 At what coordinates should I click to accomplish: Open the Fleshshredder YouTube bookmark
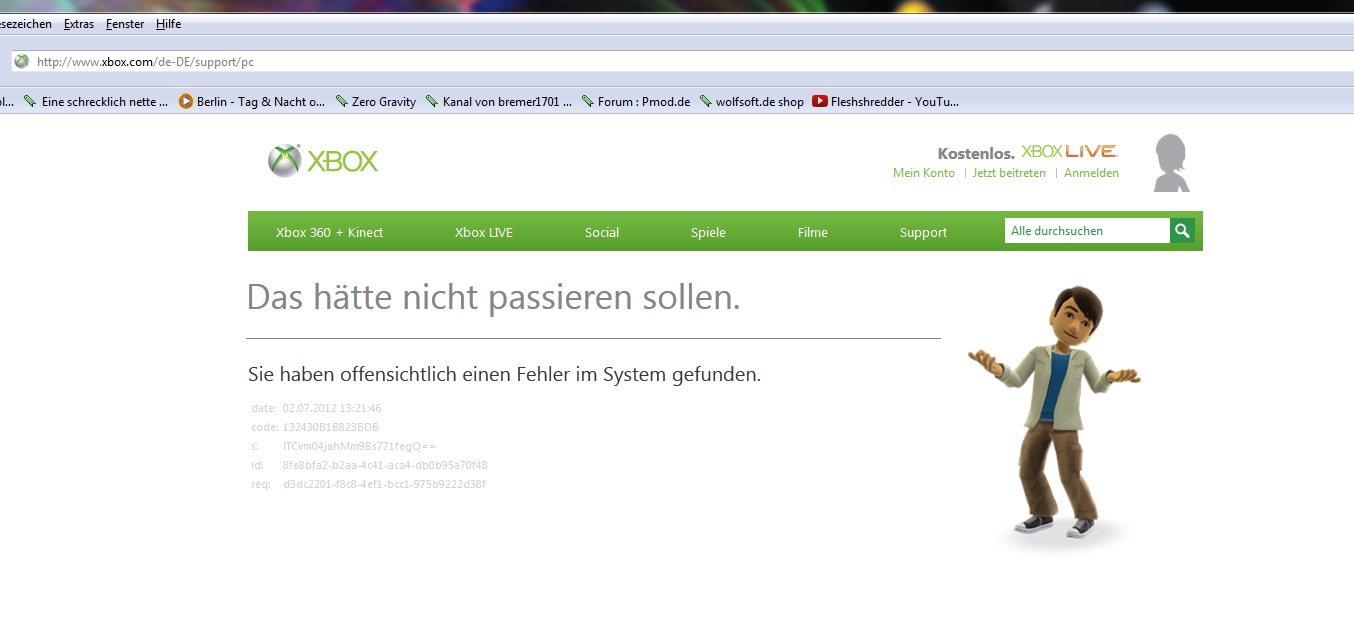(x=886, y=101)
